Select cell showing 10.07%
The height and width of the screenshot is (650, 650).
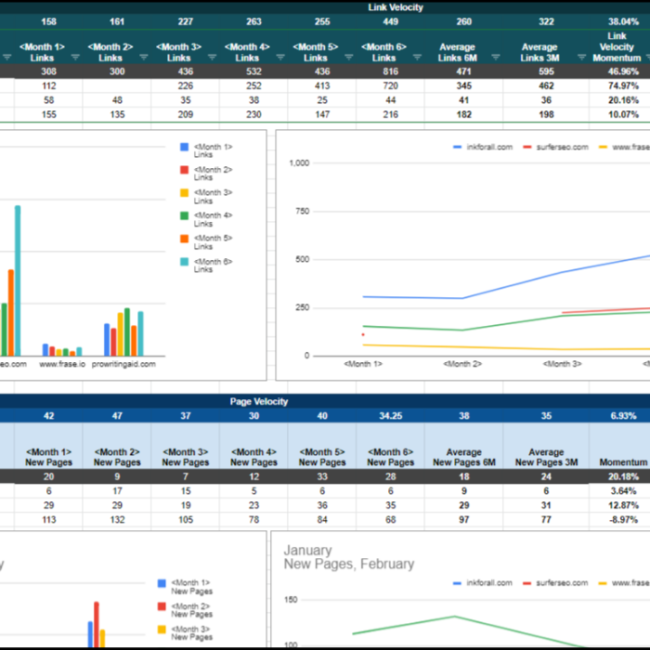pyautogui.click(x=623, y=114)
